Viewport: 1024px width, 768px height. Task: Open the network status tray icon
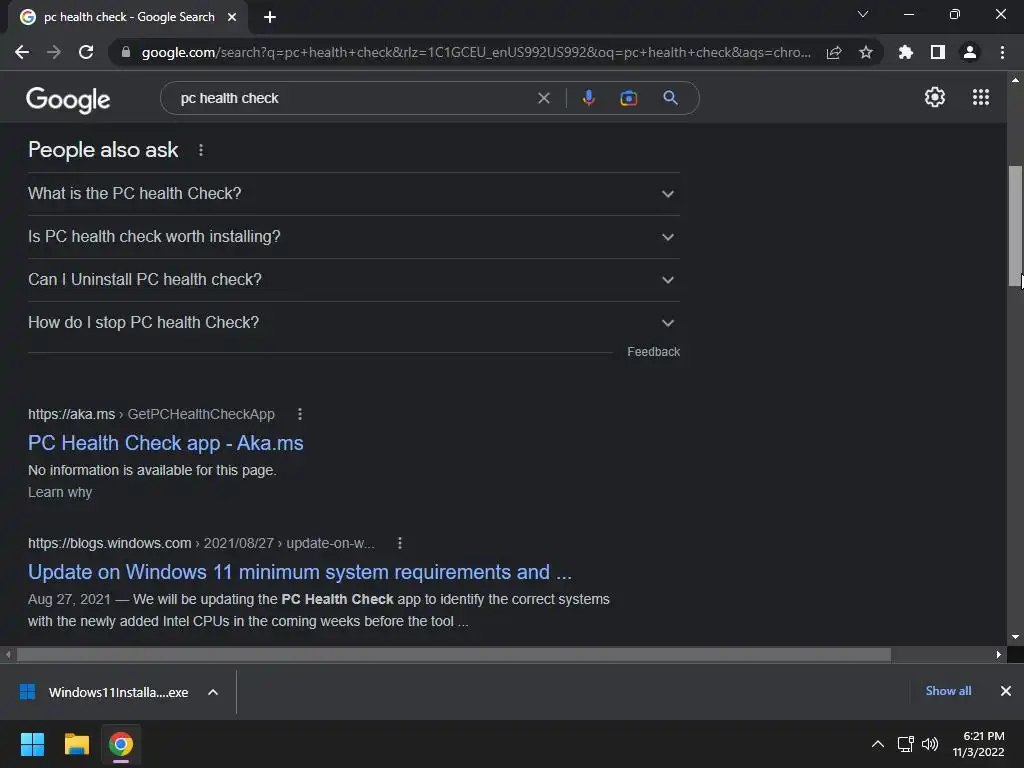pyautogui.click(x=906, y=744)
